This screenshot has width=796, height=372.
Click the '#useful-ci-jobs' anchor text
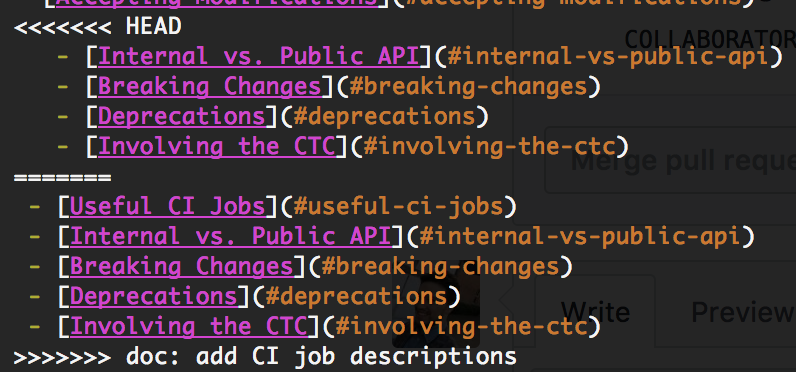pos(398,207)
